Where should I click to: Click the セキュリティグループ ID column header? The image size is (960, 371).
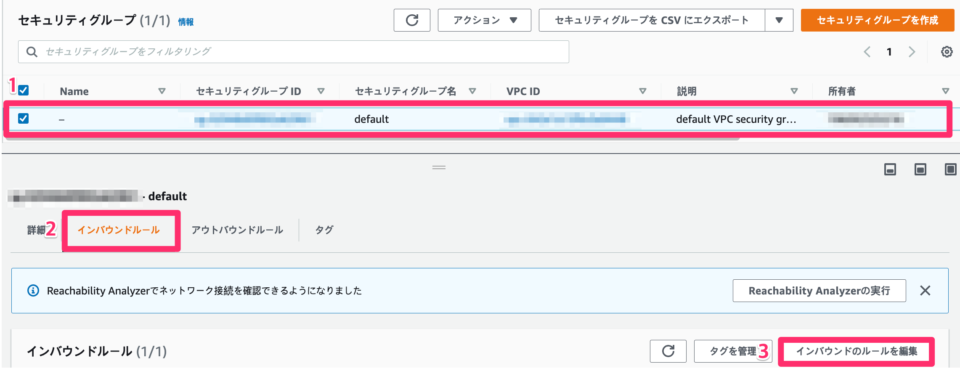coord(249,91)
